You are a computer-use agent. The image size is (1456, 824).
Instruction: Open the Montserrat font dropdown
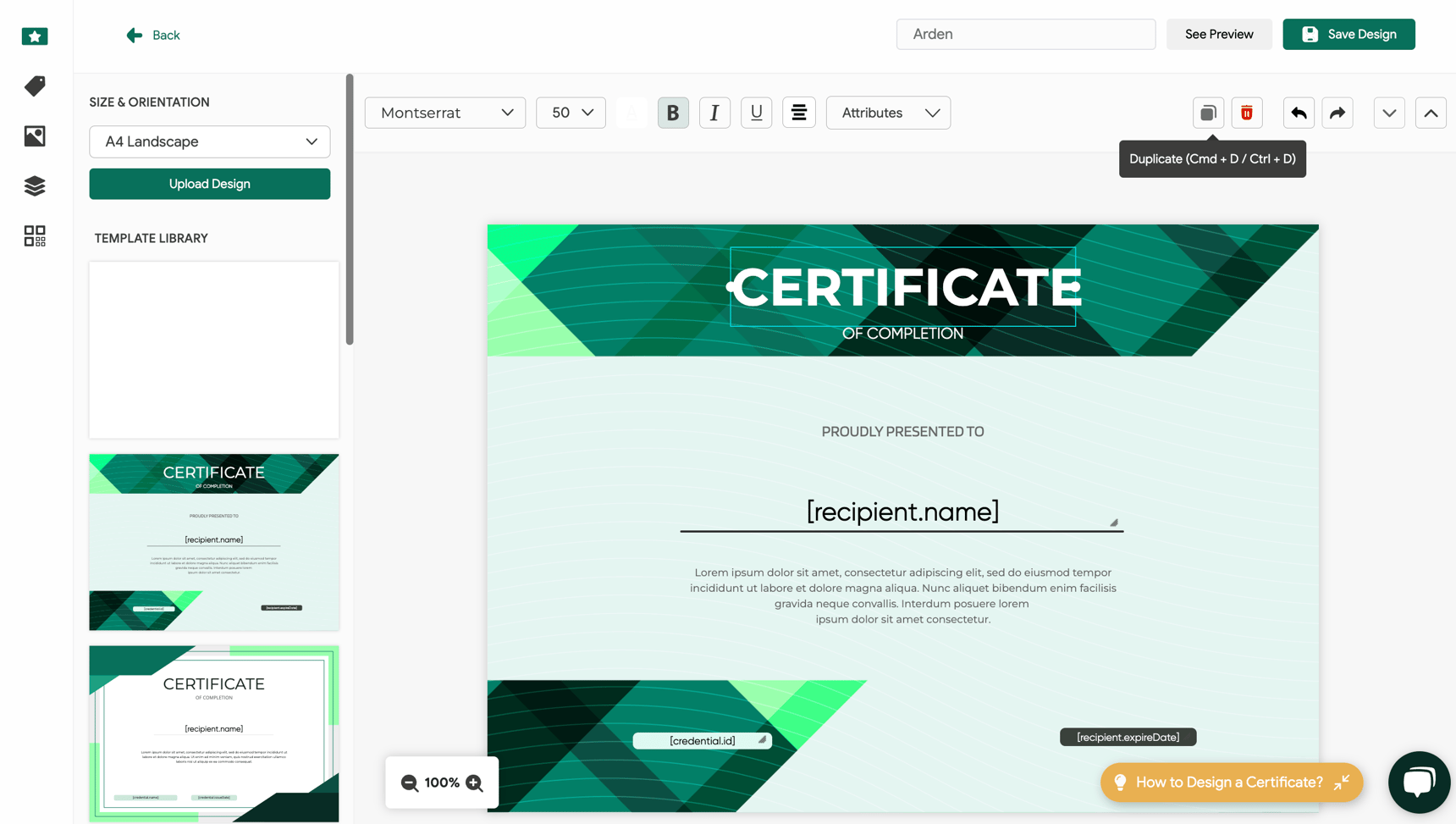click(444, 113)
